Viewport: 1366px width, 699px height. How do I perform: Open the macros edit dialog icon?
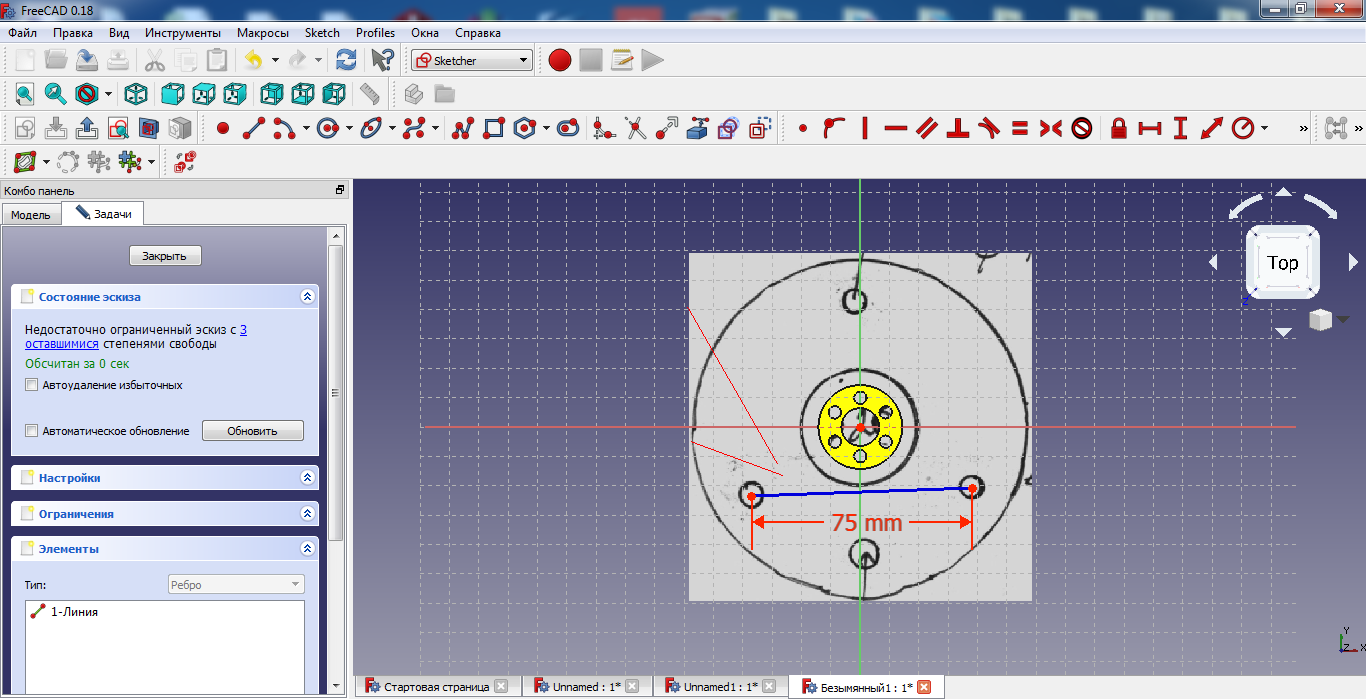(622, 60)
